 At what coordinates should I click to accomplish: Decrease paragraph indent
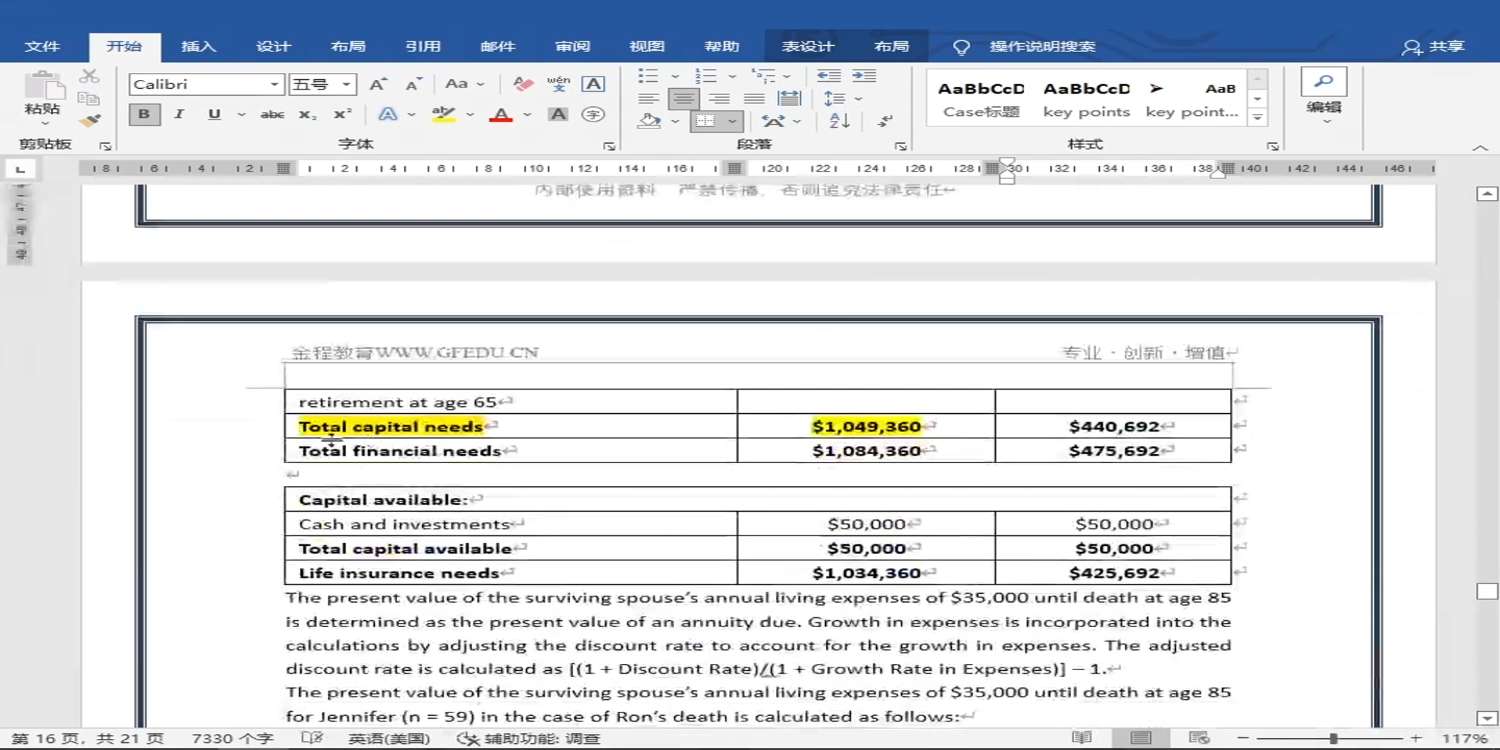[x=828, y=76]
